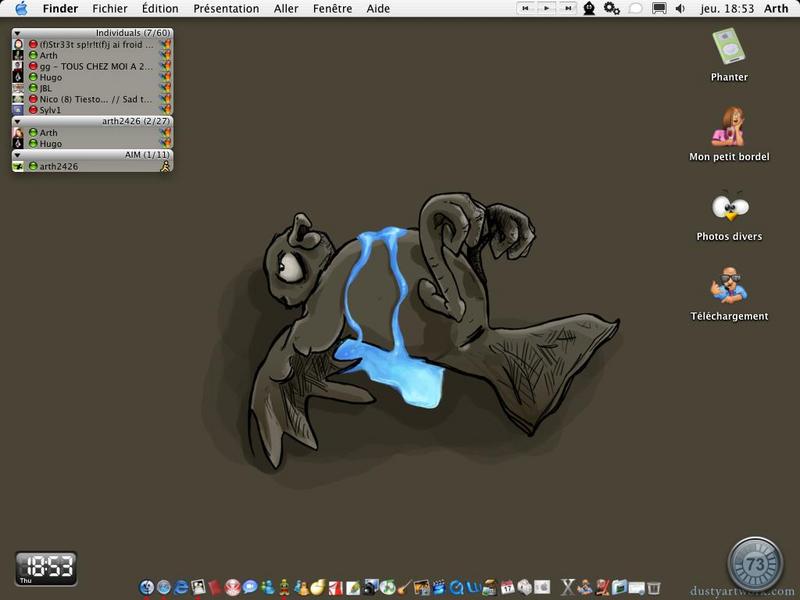Viewport: 800px width, 600px height.
Task: Open MSN Messenger butterfly-people icon in Dock
Action: point(268,587)
